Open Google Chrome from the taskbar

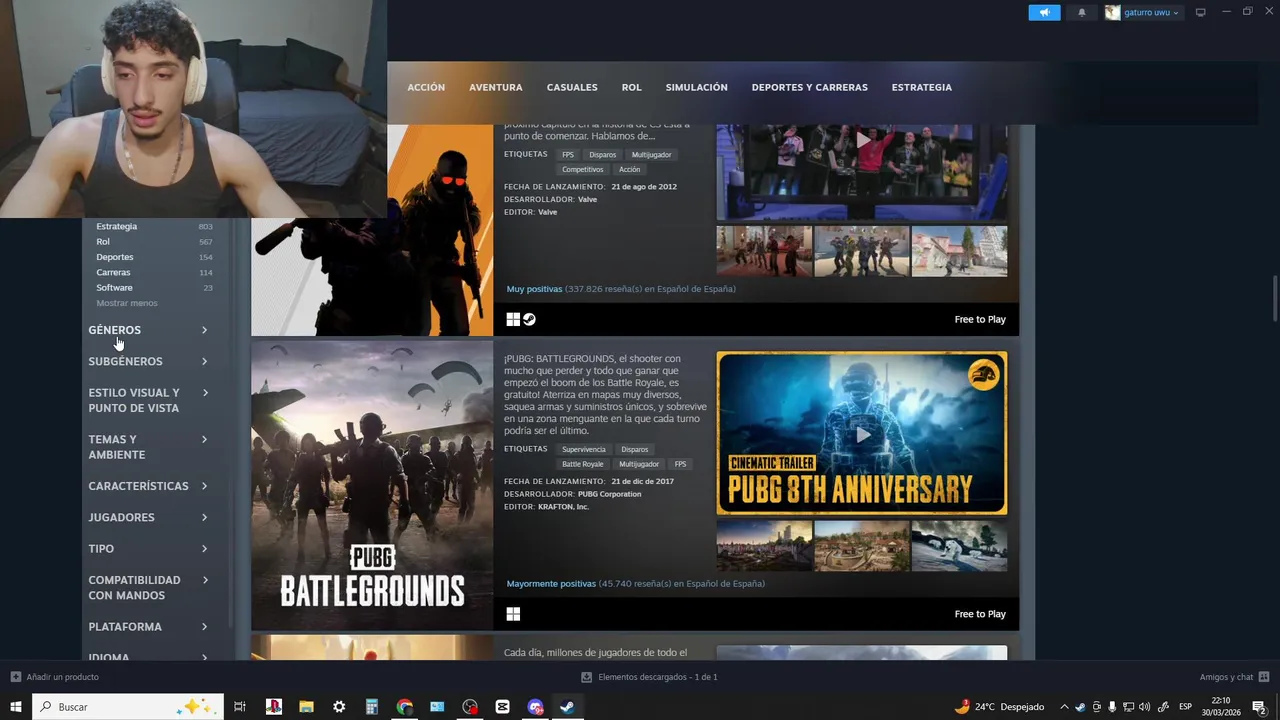coord(404,707)
